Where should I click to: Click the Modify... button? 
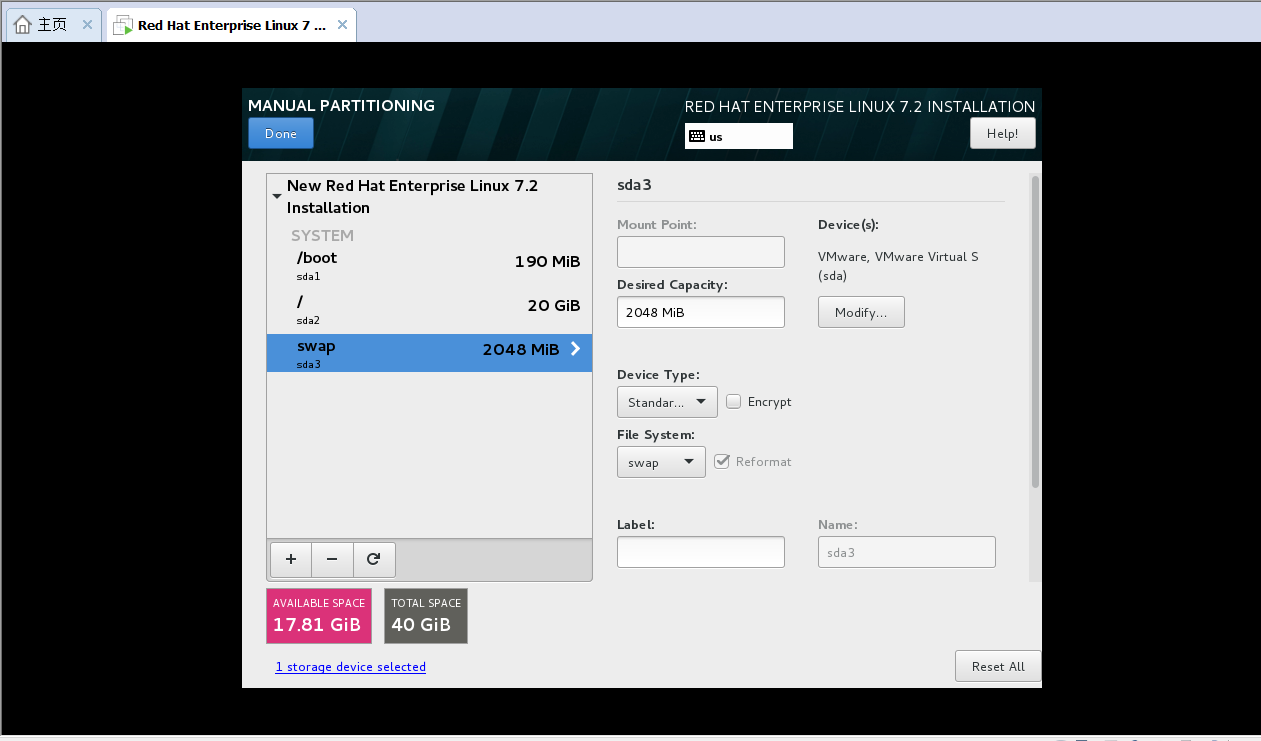(x=861, y=312)
